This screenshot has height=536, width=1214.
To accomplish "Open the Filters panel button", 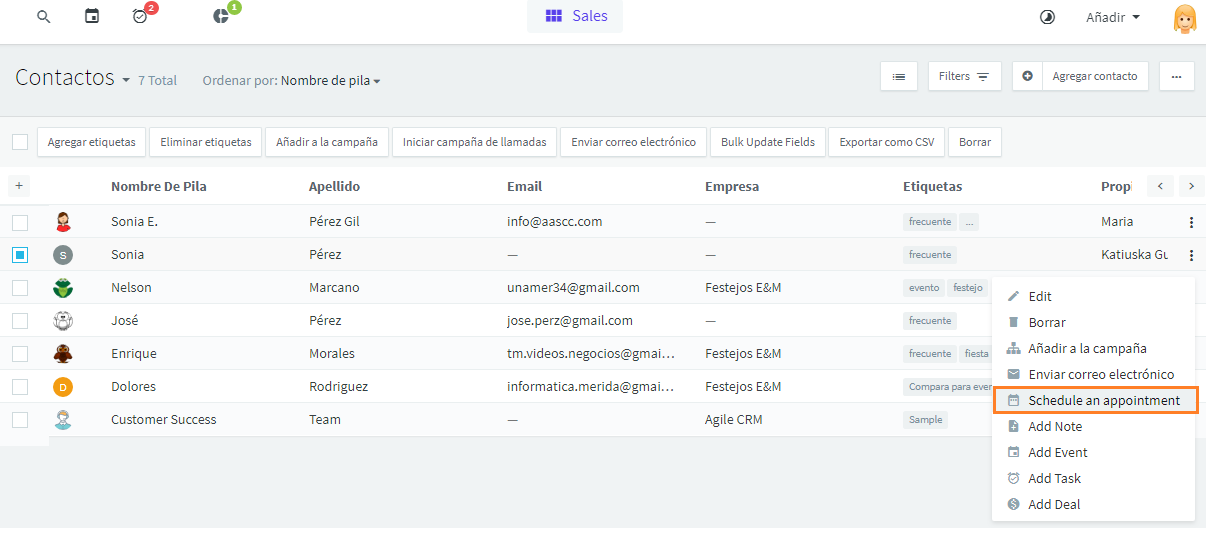I will click(964, 76).
